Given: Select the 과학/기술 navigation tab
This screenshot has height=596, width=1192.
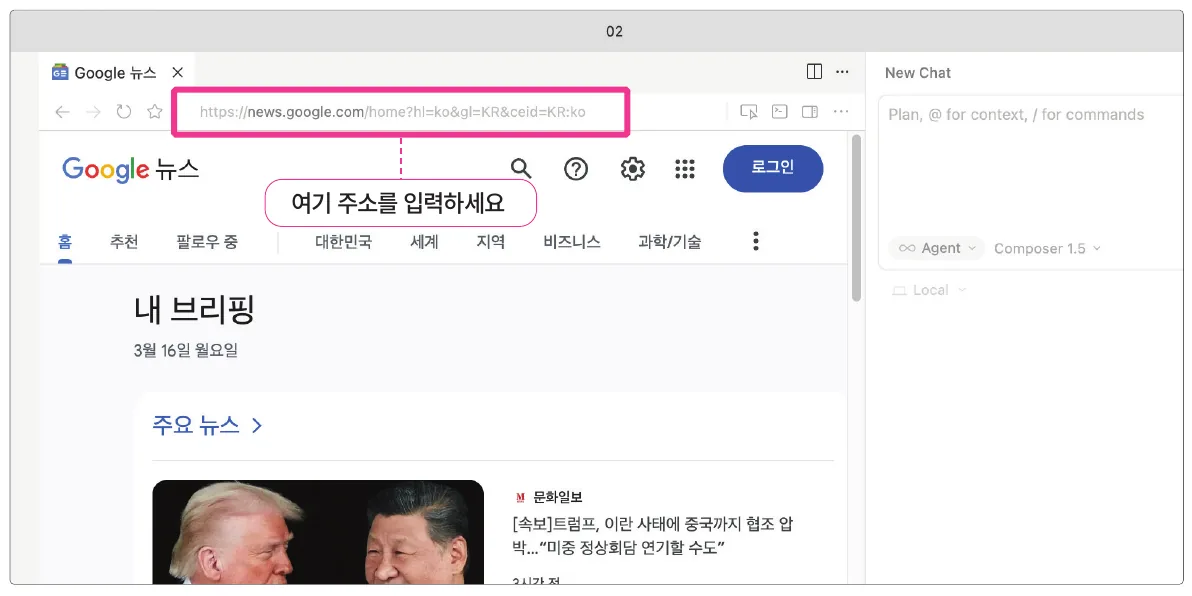Looking at the screenshot, I should [x=670, y=243].
